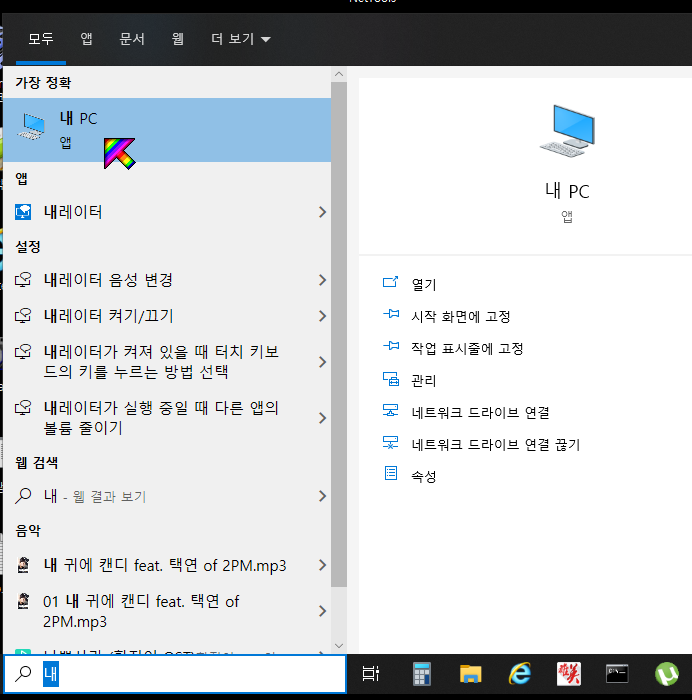Viewport: 692px width, 700px height.
Task: Click the 네트워크 드라이브 연결 icon
Action: click(x=391, y=410)
